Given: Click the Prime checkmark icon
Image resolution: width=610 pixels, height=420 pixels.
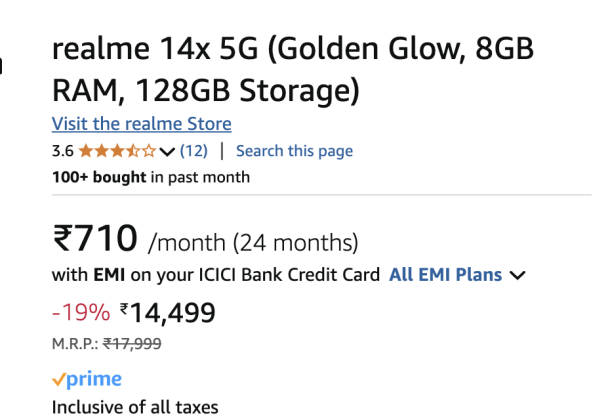Looking at the screenshot, I should pos(58,379).
